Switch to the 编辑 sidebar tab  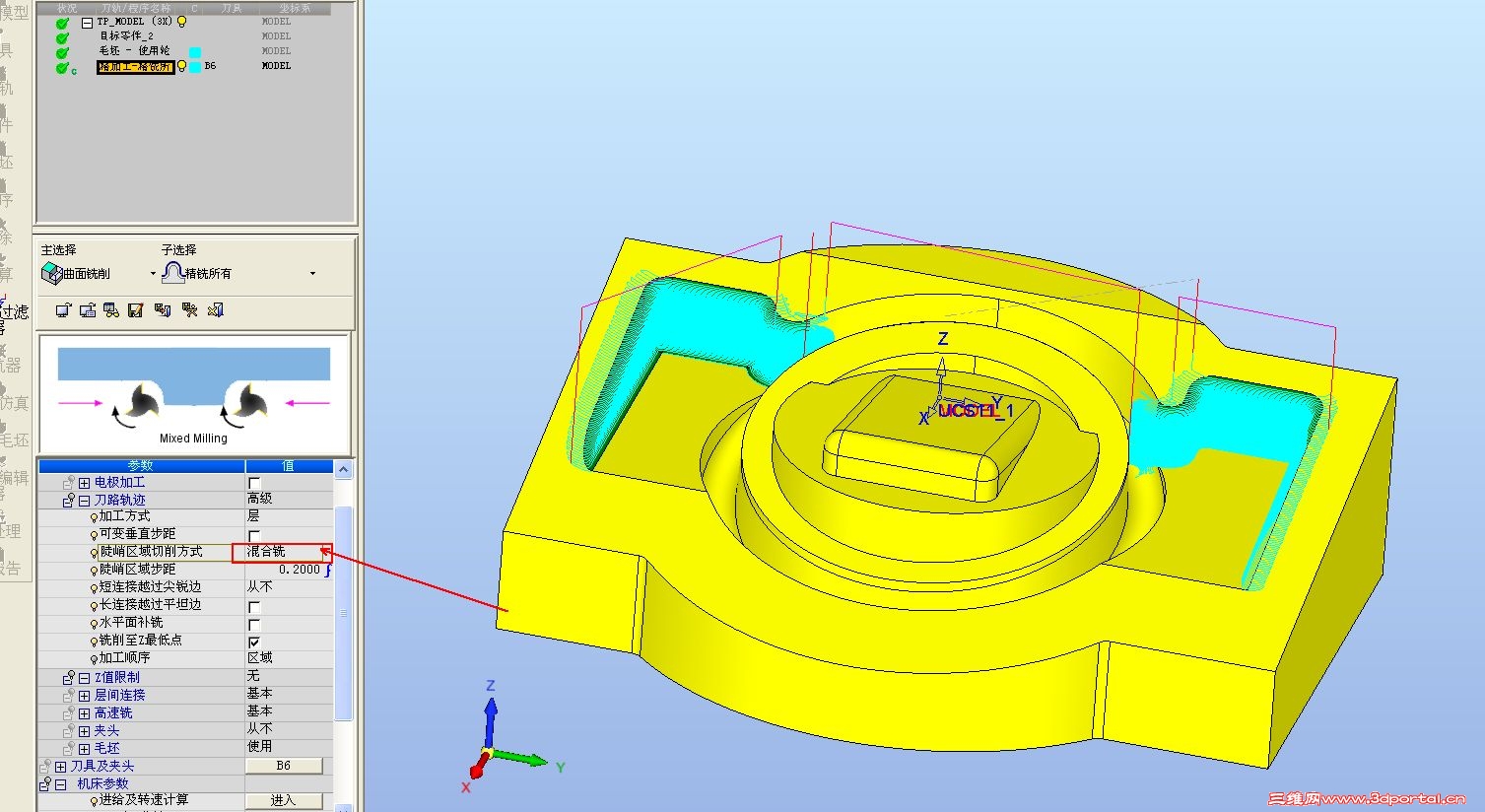click(x=14, y=478)
